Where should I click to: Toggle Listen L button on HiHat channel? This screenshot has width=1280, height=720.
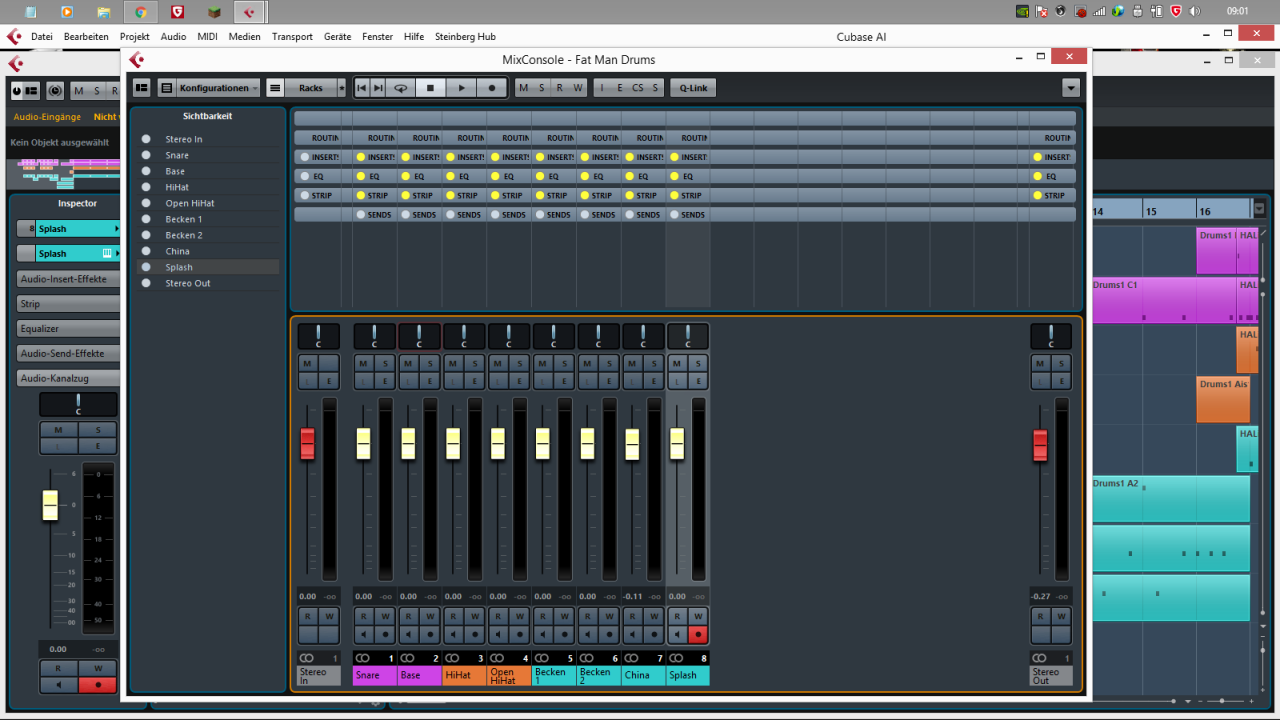[453, 381]
